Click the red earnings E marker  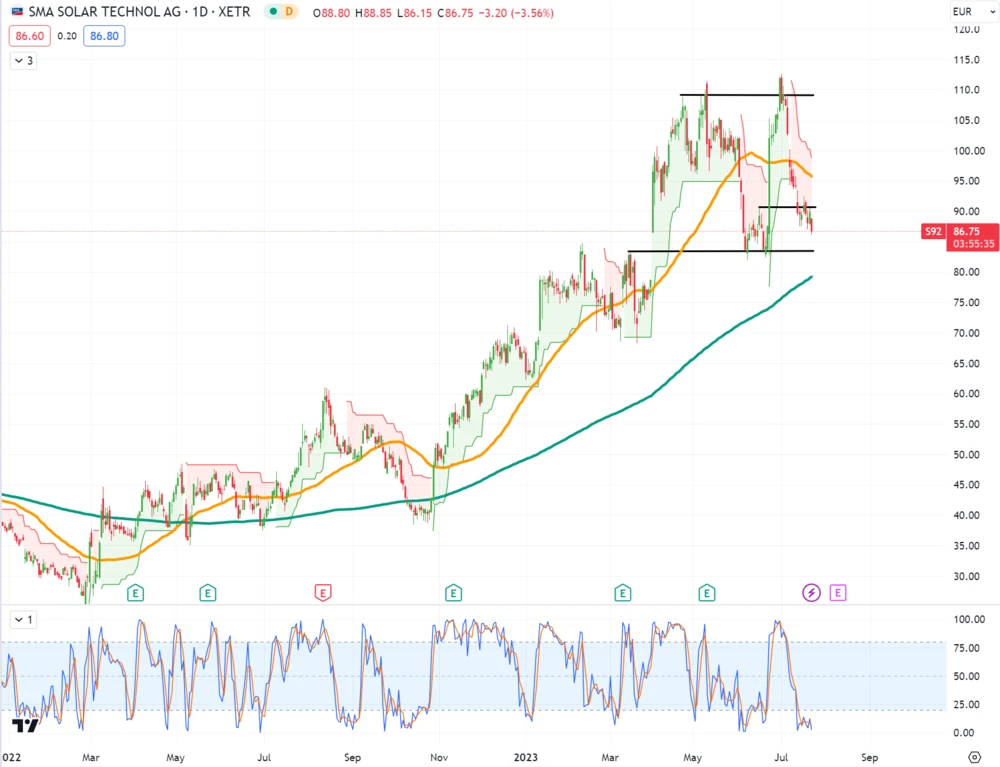[323, 593]
